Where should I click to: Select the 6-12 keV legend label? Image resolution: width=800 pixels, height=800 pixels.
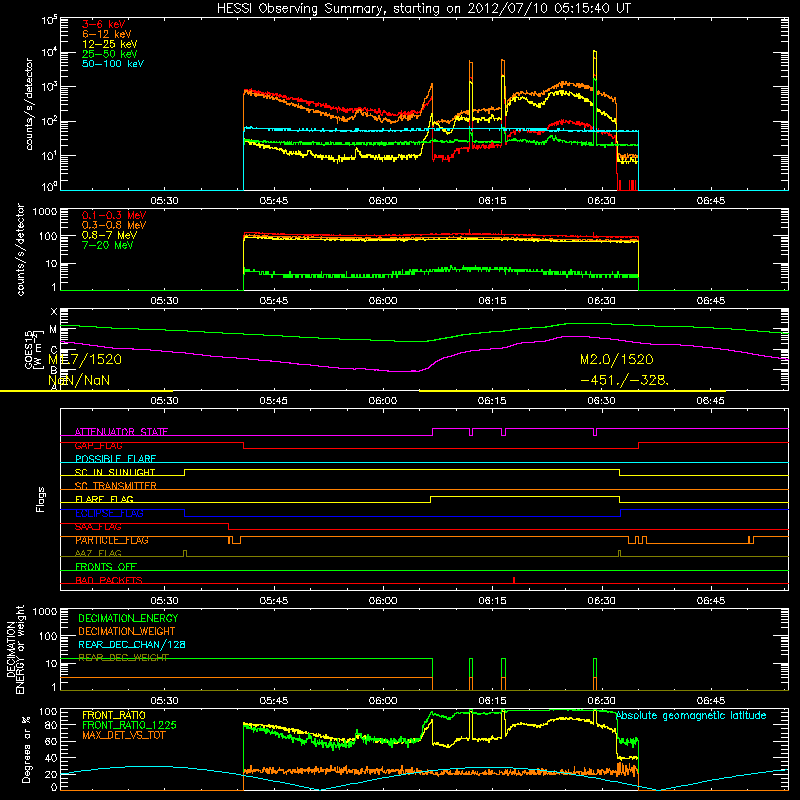[106, 34]
